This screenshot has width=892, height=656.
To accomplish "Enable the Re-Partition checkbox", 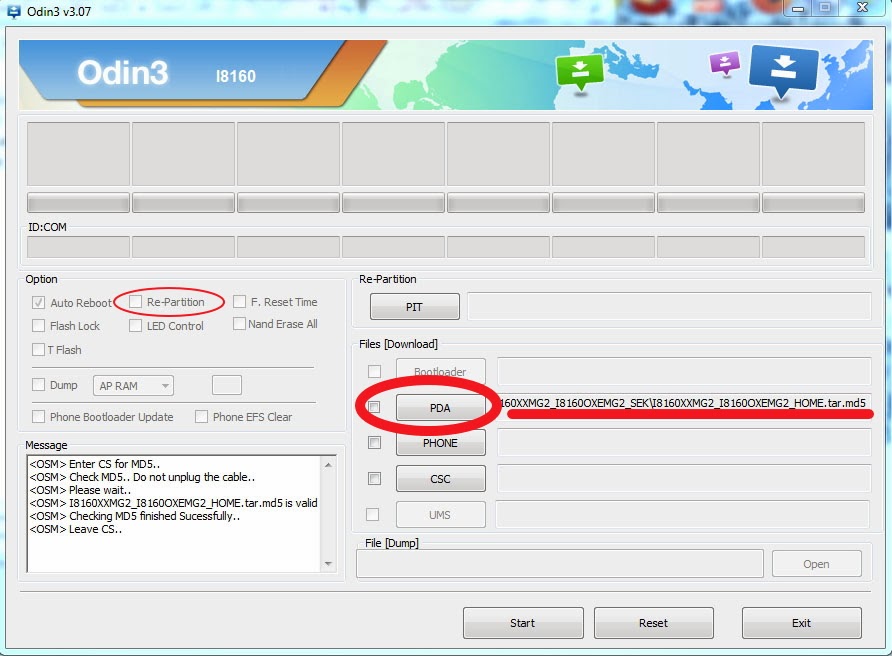I will click(135, 302).
